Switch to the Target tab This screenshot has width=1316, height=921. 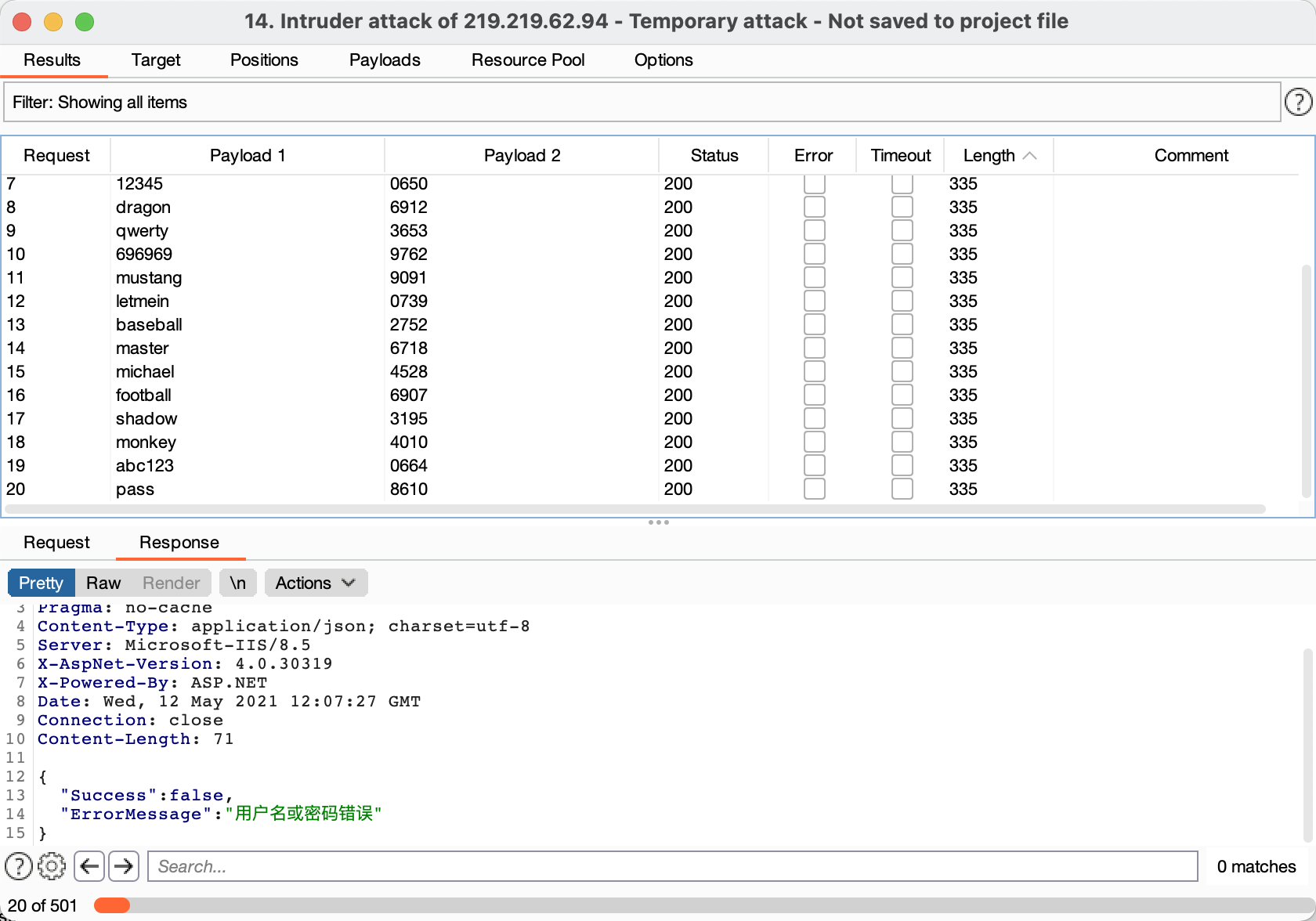[156, 60]
